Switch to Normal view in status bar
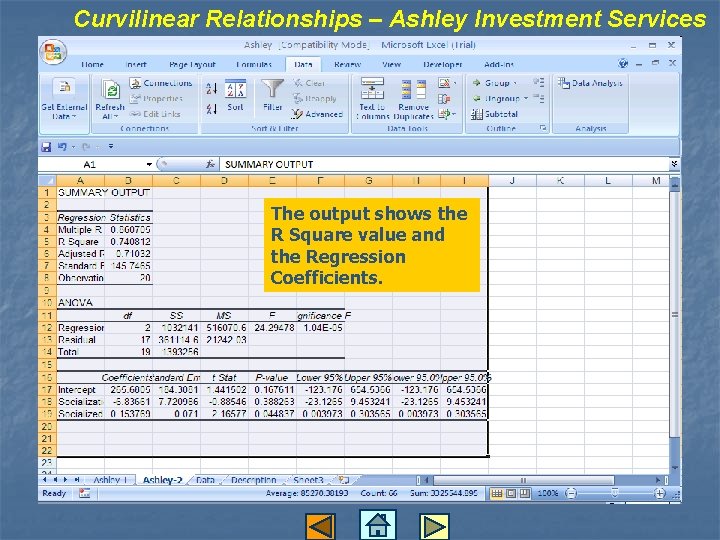720x540 pixels. pyautogui.click(x=496, y=494)
